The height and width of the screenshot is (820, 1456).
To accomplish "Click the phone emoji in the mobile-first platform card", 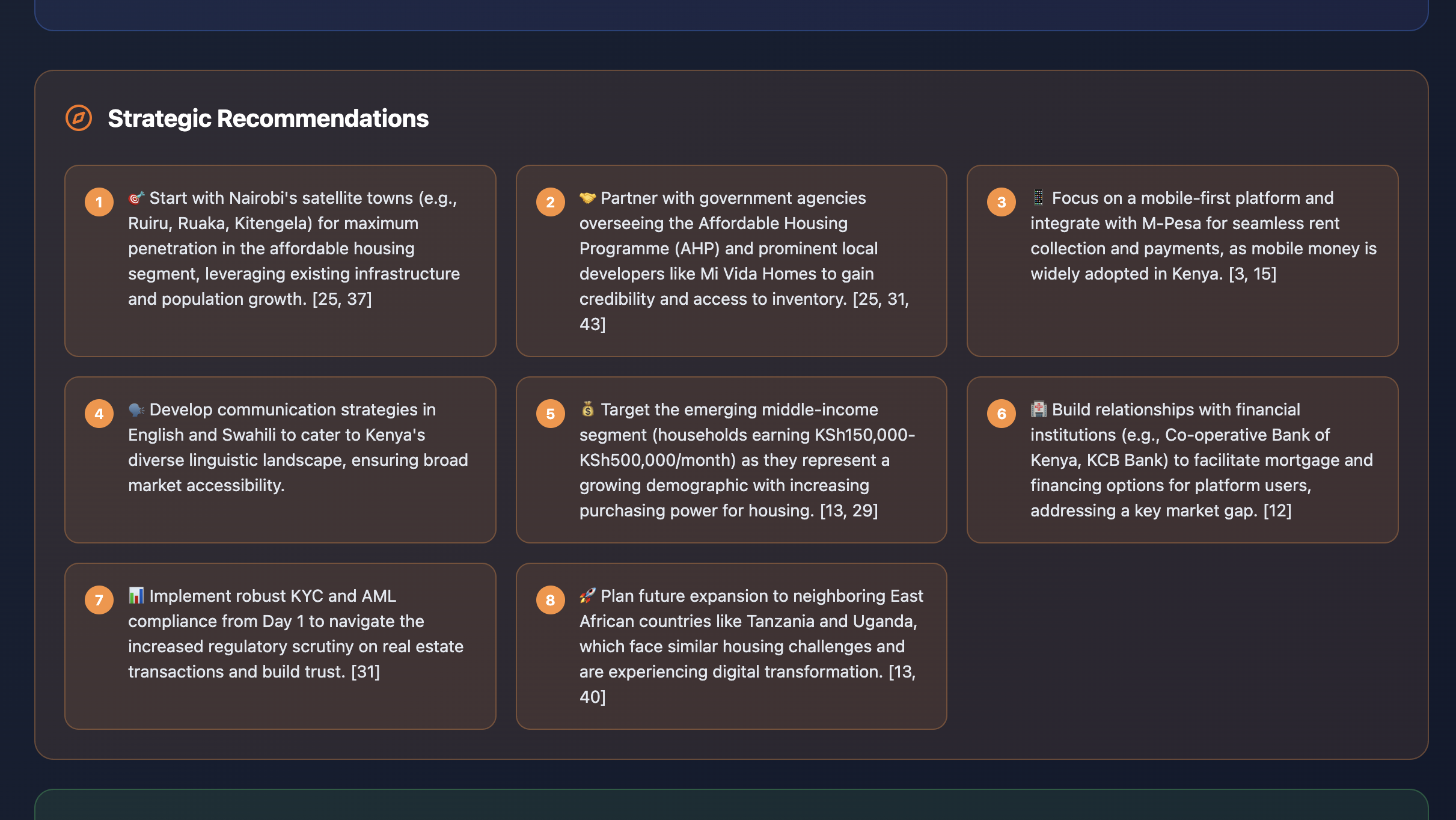I will coord(1038,198).
